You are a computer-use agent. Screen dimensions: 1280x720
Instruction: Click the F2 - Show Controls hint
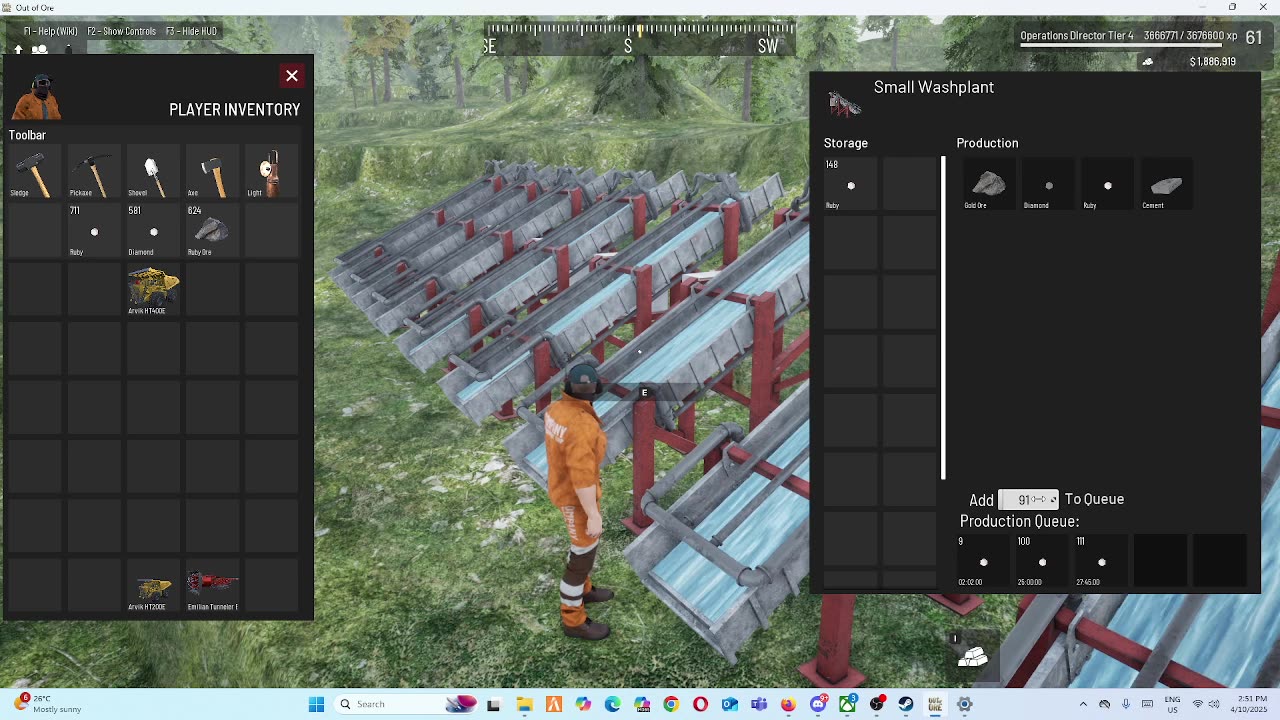click(x=121, y=31)
